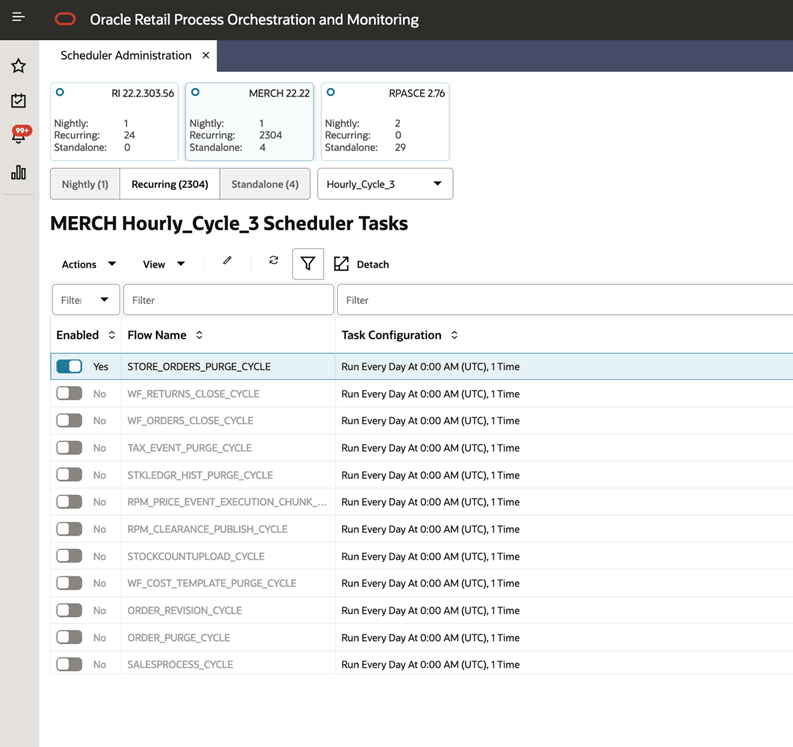
Task: Switch to the Recurring (2304) tab
Action: pos(169,184)
